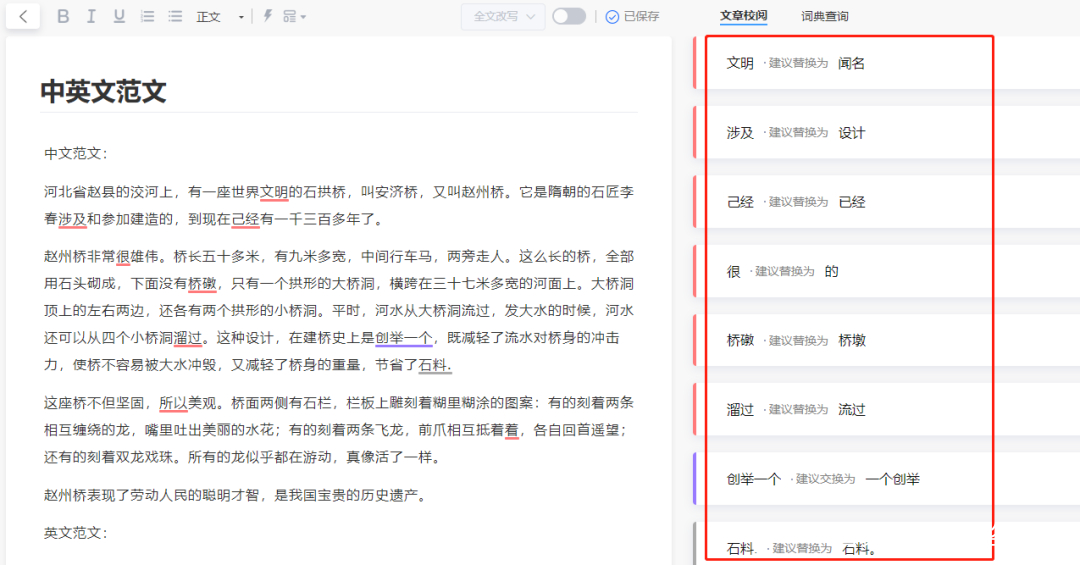
Task: Switch to the 文章校阅 tab
Action: (x=743, y=16)
